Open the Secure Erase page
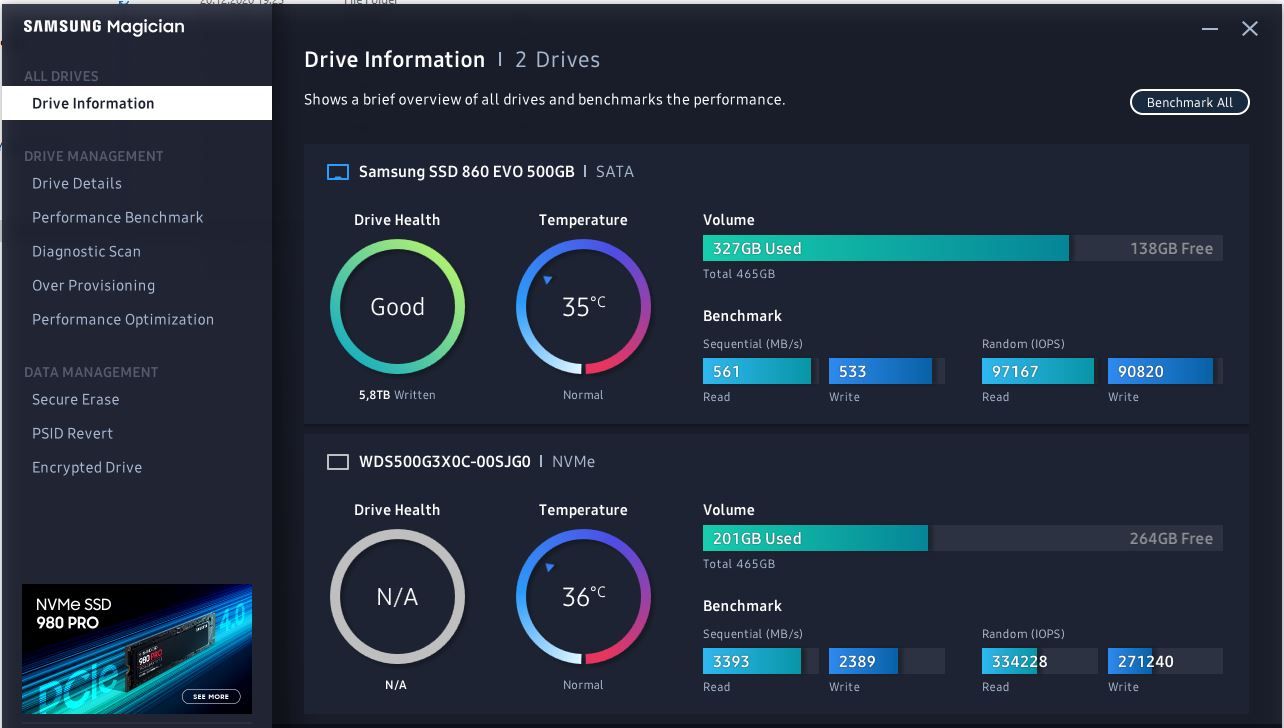The width and height of the screenshot is (1284, 728). click(x=76, y=399)
